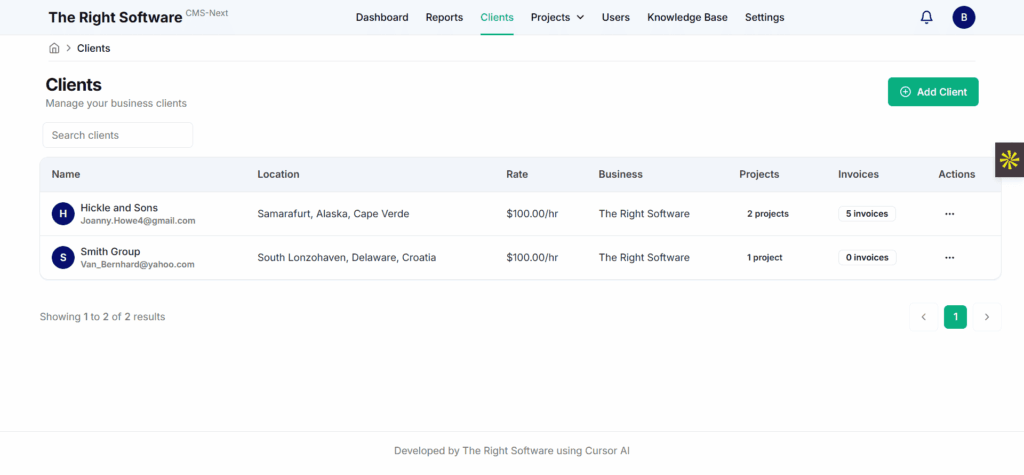Click the notification bell icon
Screen dimensions: 1024x475
point(926,18)
